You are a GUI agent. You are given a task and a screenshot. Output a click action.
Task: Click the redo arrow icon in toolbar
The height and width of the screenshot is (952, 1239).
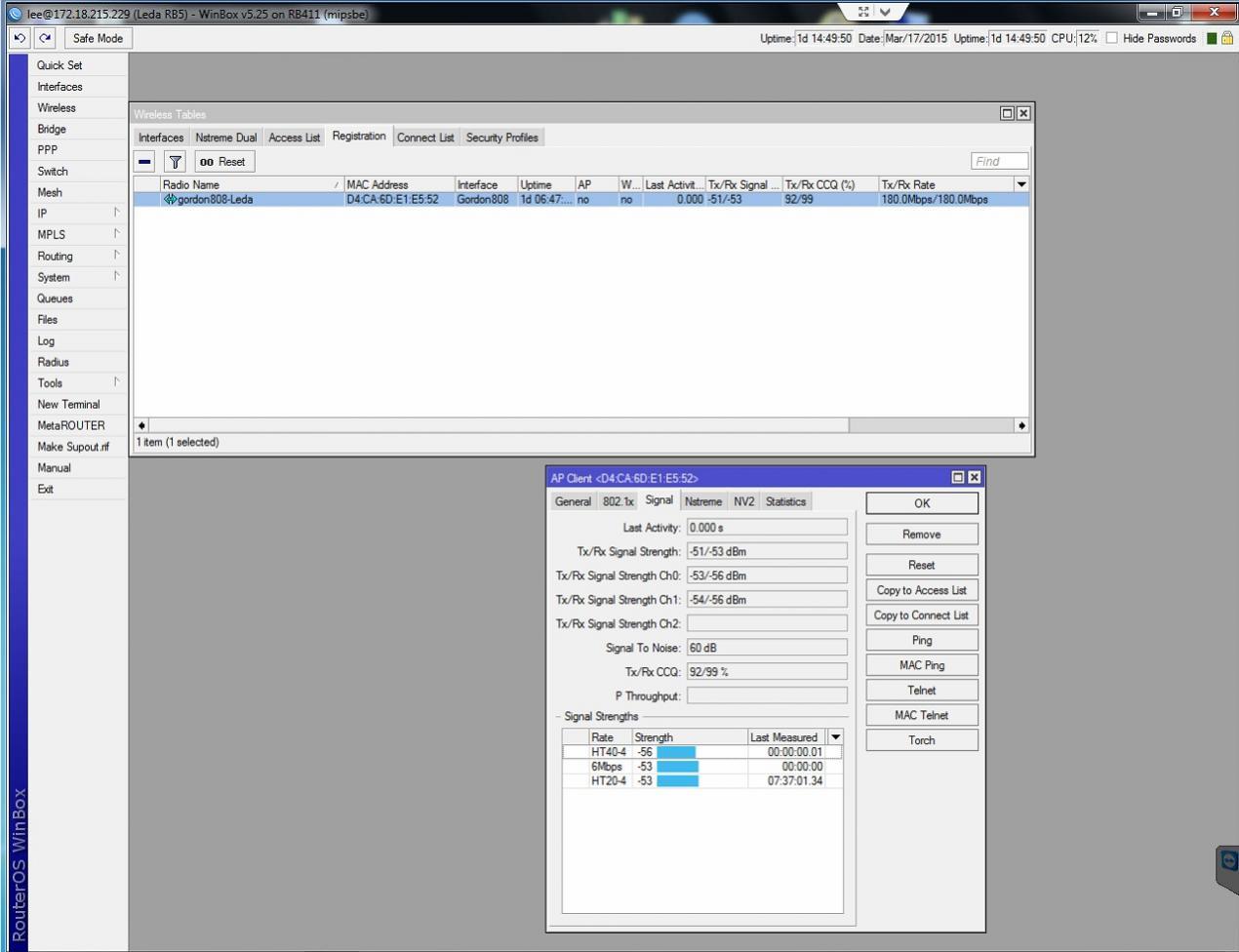[x=45, y=38]
